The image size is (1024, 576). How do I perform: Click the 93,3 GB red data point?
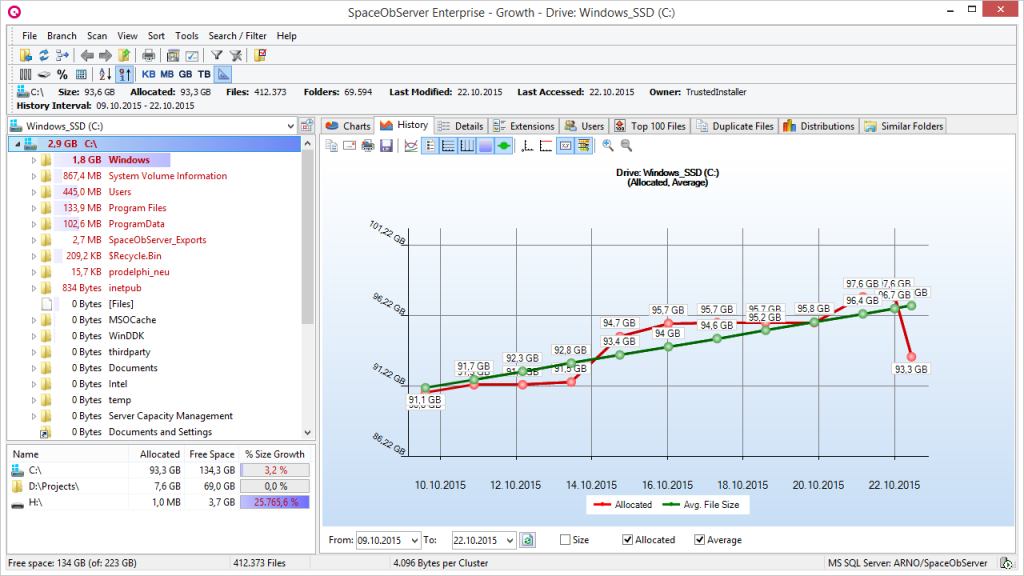pos(911,357)
